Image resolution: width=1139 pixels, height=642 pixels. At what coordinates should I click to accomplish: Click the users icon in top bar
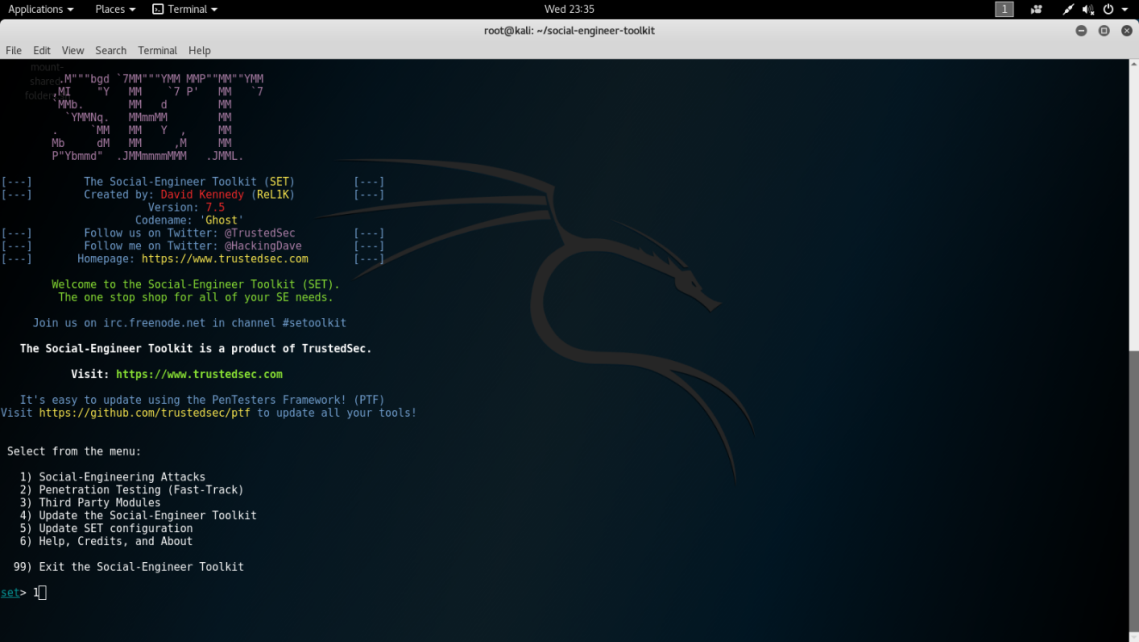click(1036, 9)
